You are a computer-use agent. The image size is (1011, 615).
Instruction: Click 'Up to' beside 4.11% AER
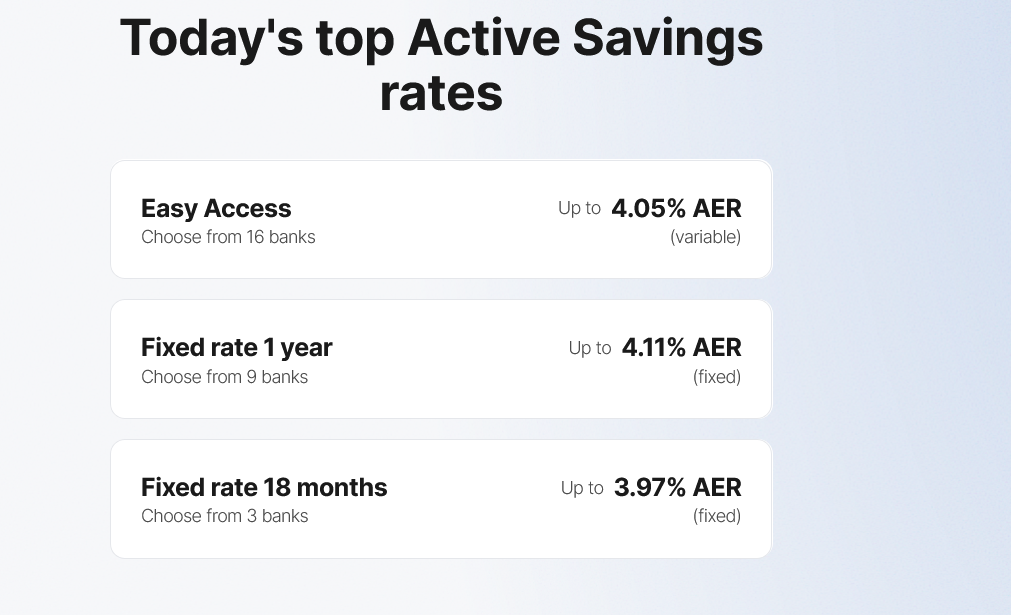point(590,348)
